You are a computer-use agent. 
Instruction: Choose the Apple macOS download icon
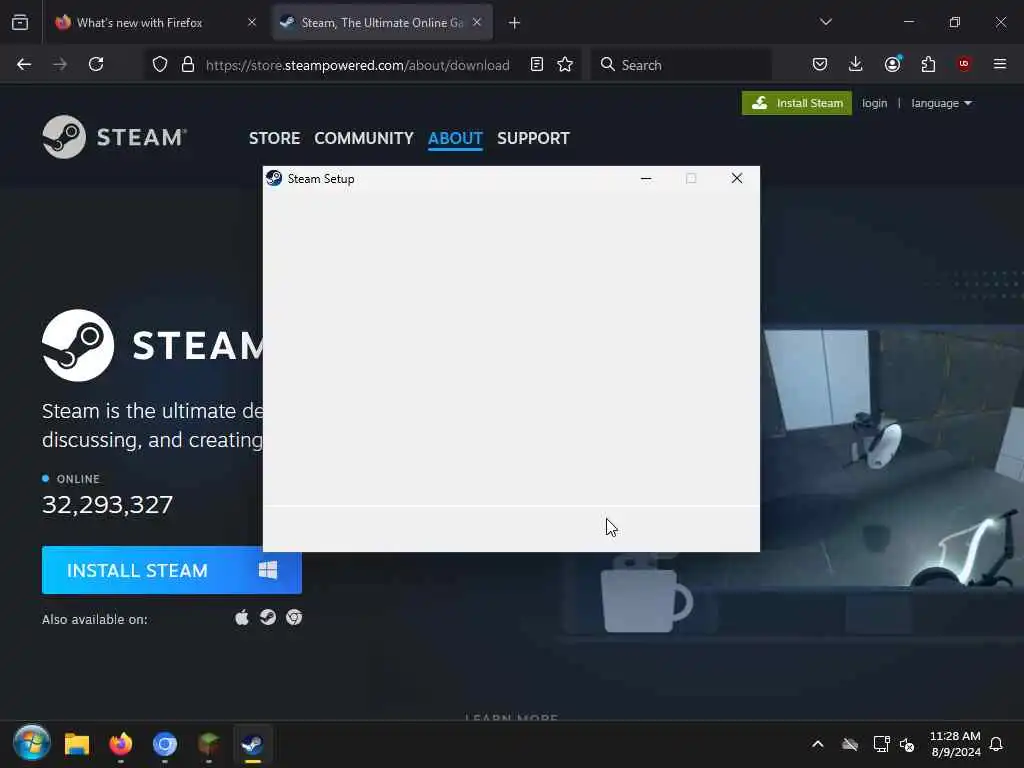242,618
